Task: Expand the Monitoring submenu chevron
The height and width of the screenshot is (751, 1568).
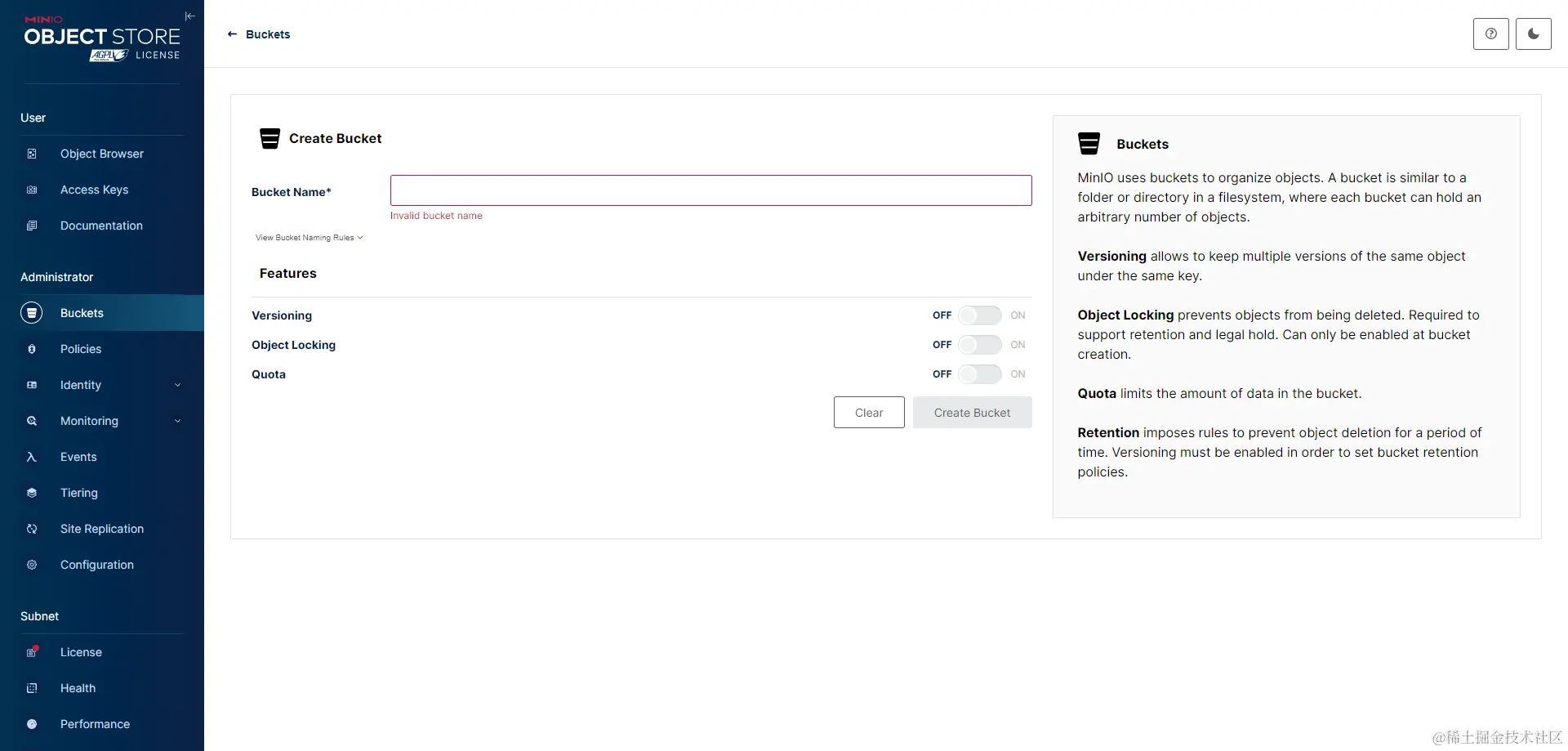Action: 177,421
